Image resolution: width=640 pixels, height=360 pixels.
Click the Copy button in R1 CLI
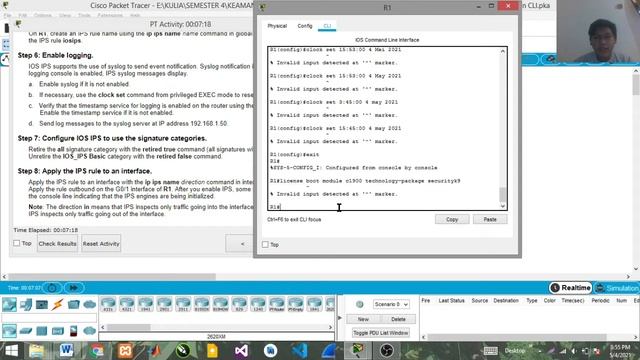pos(452,220)
